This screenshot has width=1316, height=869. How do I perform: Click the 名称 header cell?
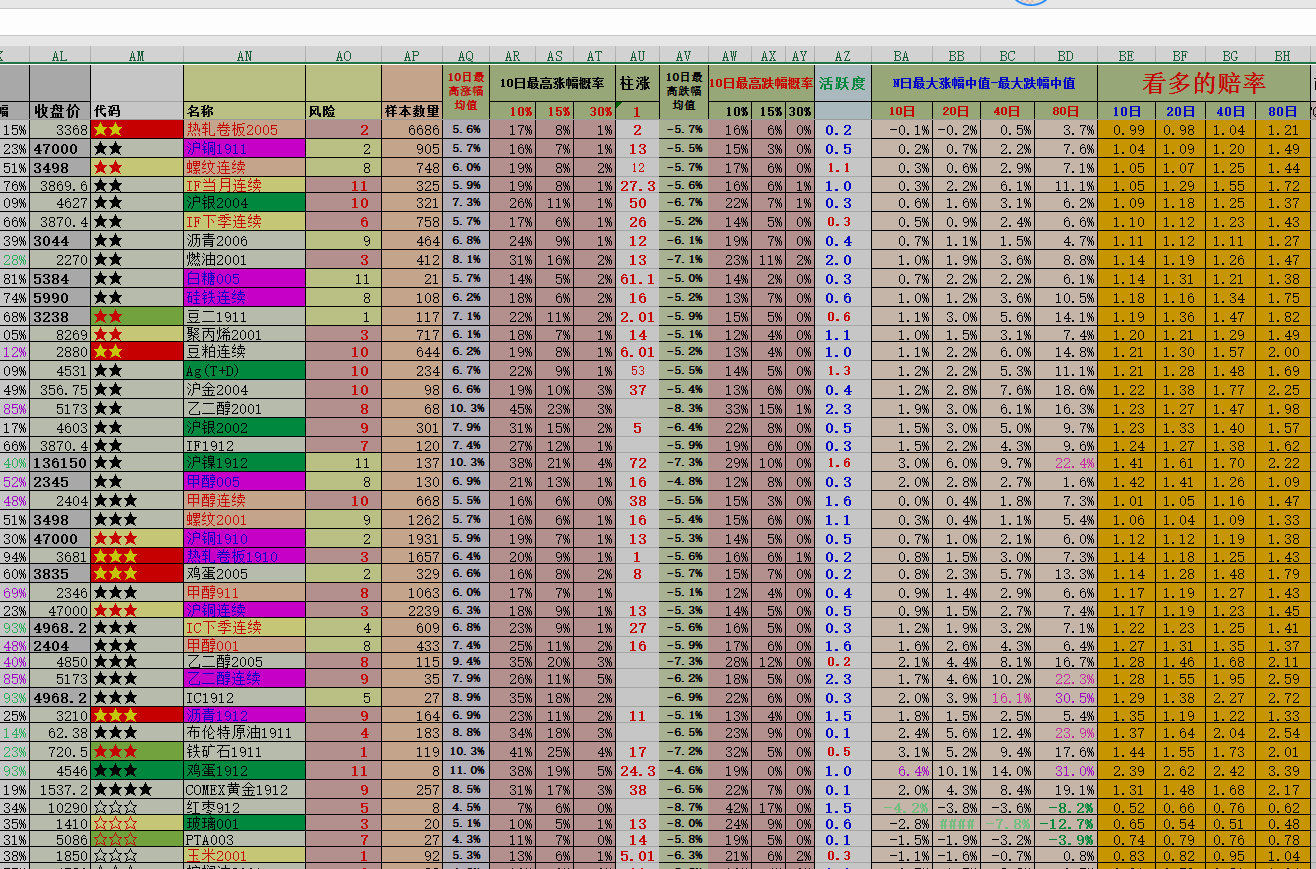[x=244, y=111]
